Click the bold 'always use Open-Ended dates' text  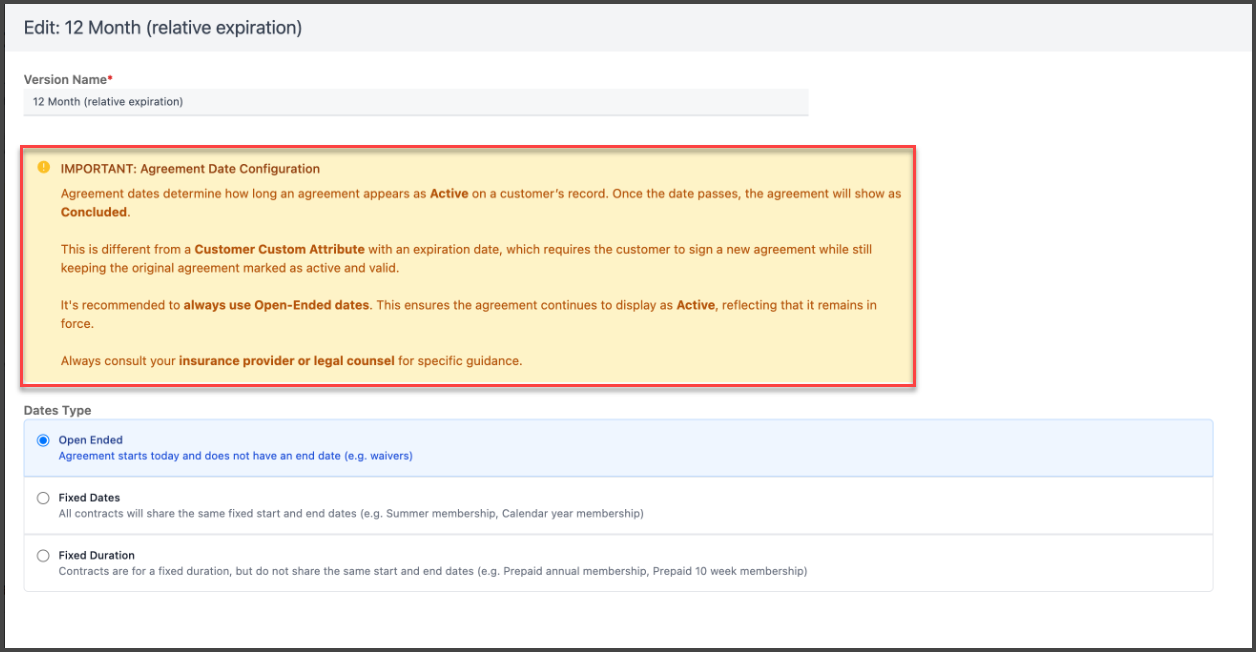coord(277,305)
